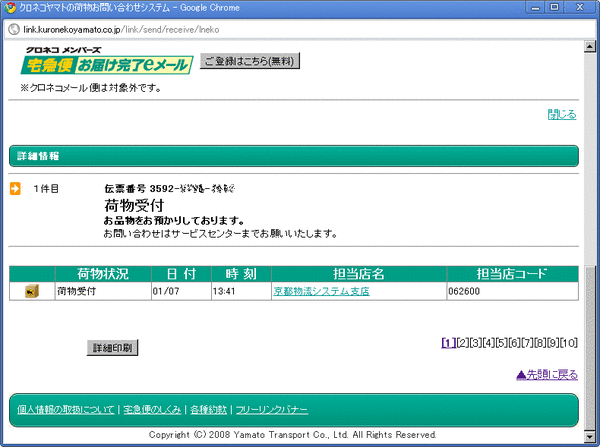This screenshot has width=600, height=447.
Task: Click the 詳細情報 section header
Action: point(294,156)
